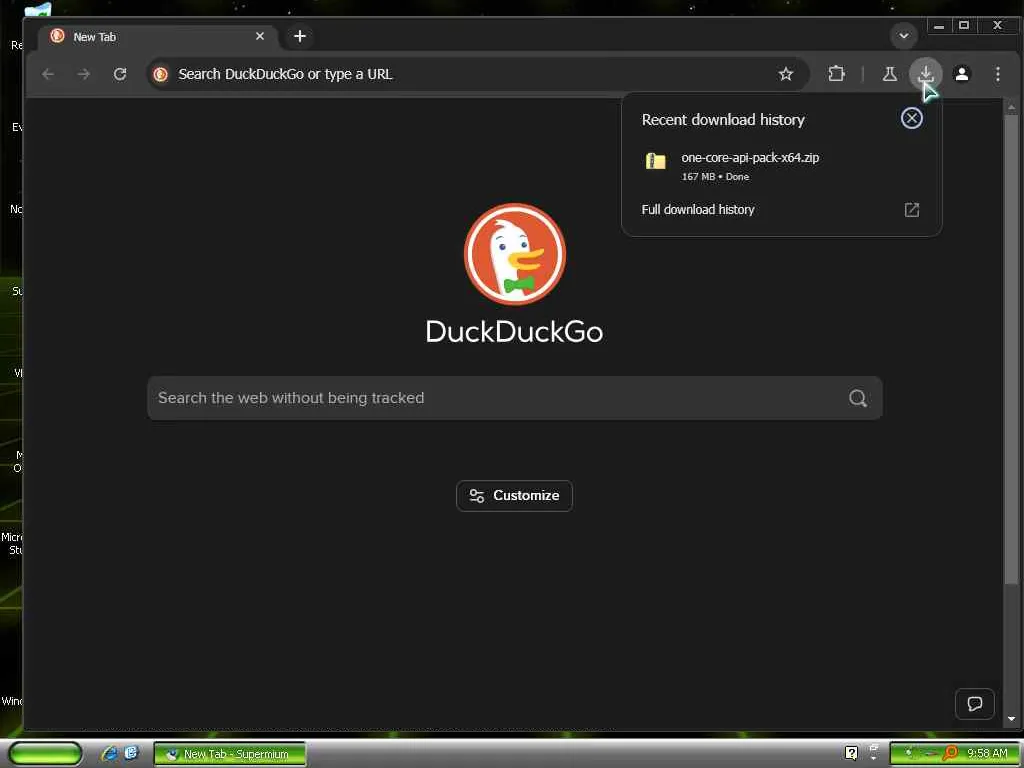Open the green Start button
Image resolution: width=1024 pixels, height=768 pixels.
tap(45, 754)
